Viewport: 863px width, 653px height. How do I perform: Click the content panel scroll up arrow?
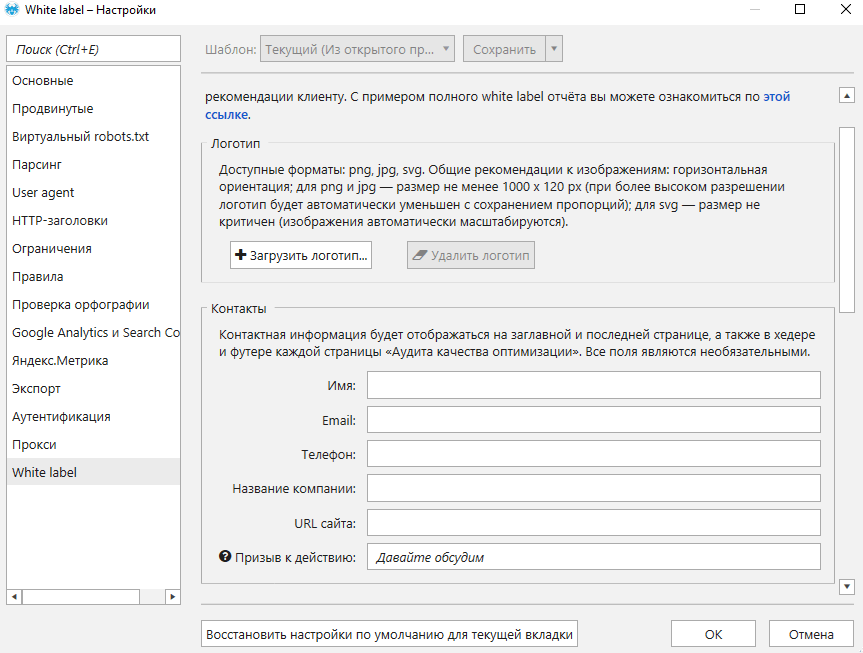tap(846, 95)
